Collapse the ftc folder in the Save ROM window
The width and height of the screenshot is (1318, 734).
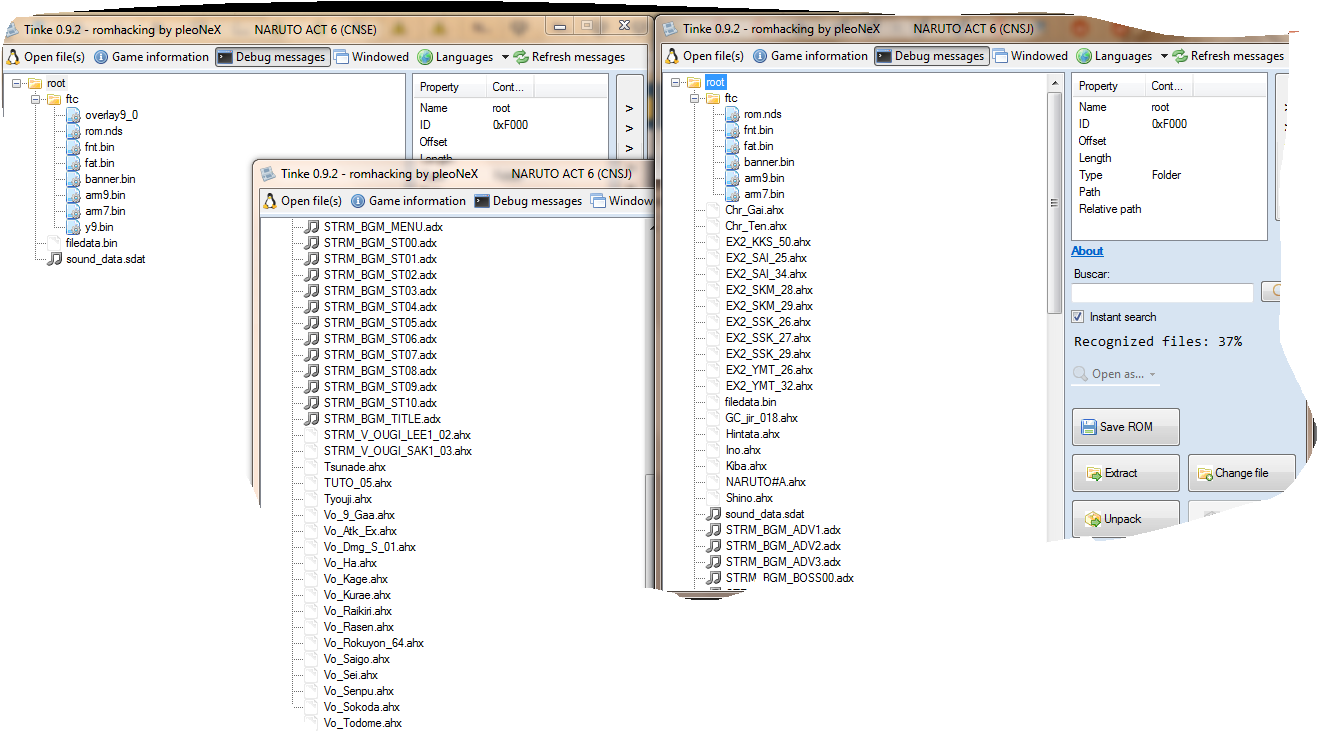[695, 98]
